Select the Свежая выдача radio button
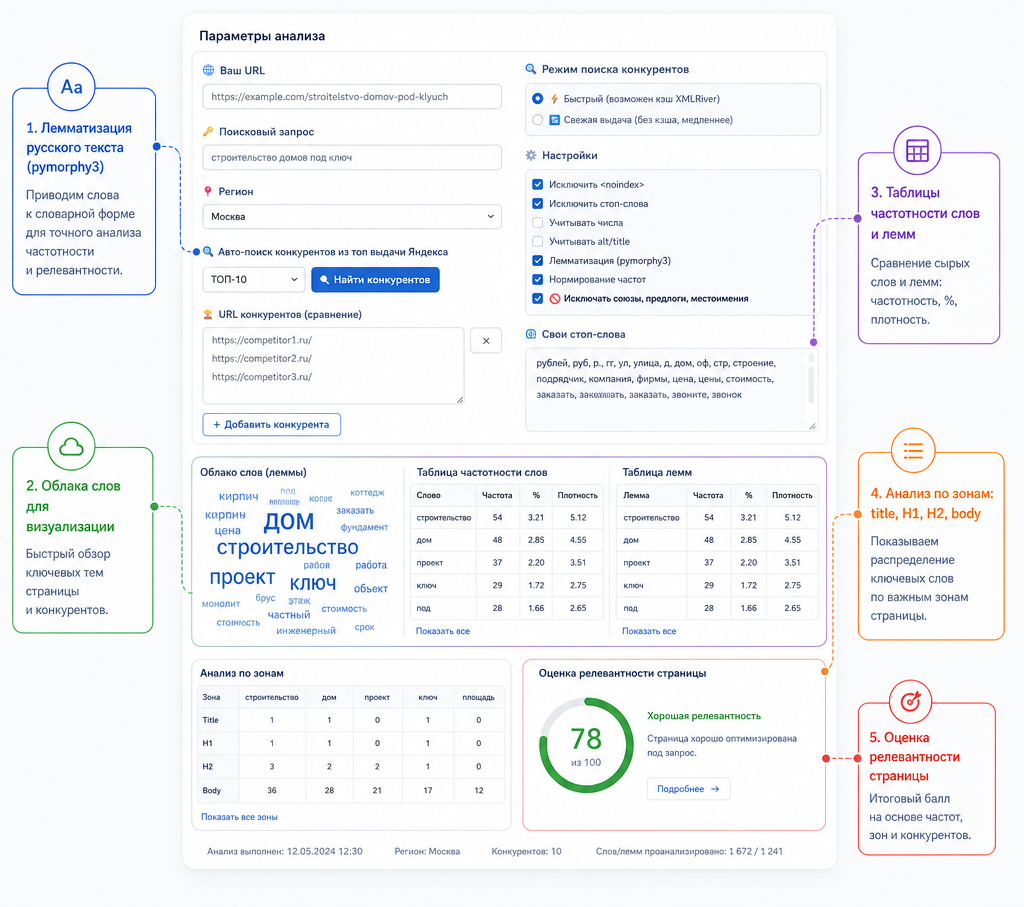Viewport: 1024px width, 907px height. tap(537, 119)
